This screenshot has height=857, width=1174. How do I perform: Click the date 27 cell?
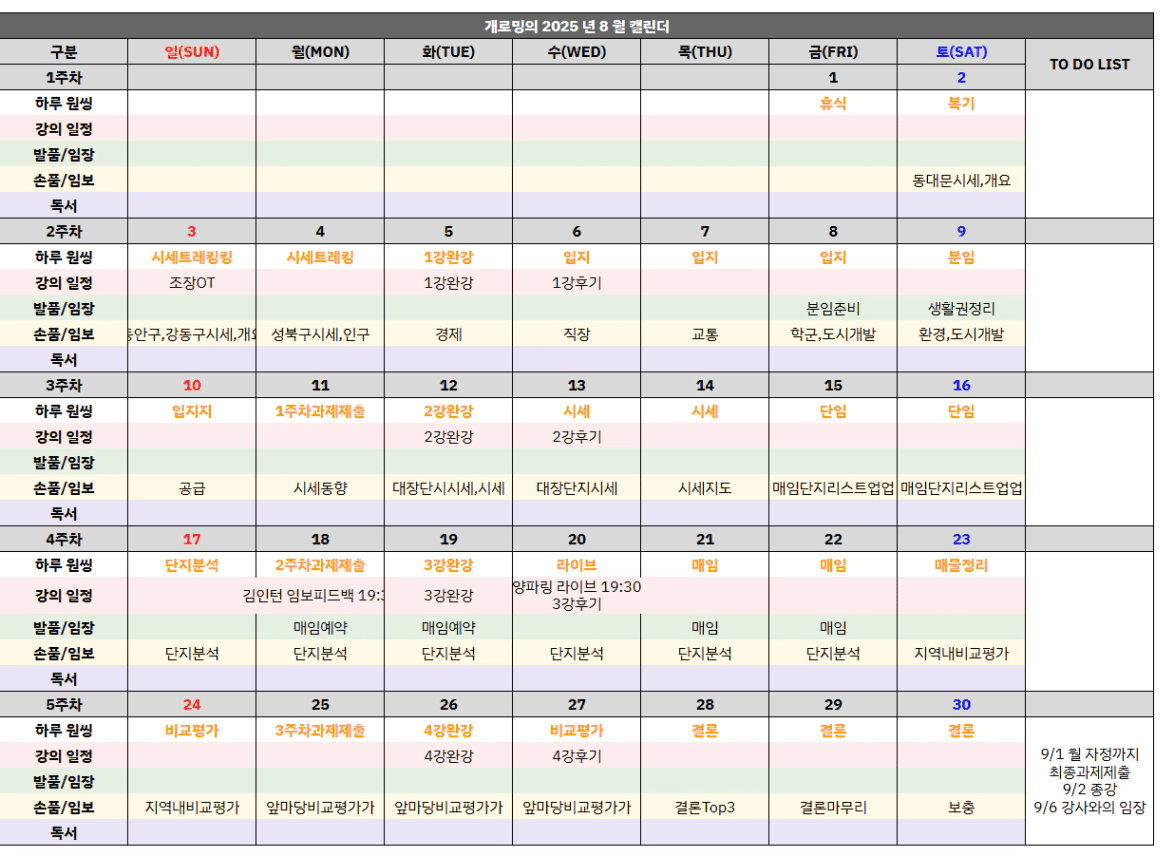tap(577, 704)
